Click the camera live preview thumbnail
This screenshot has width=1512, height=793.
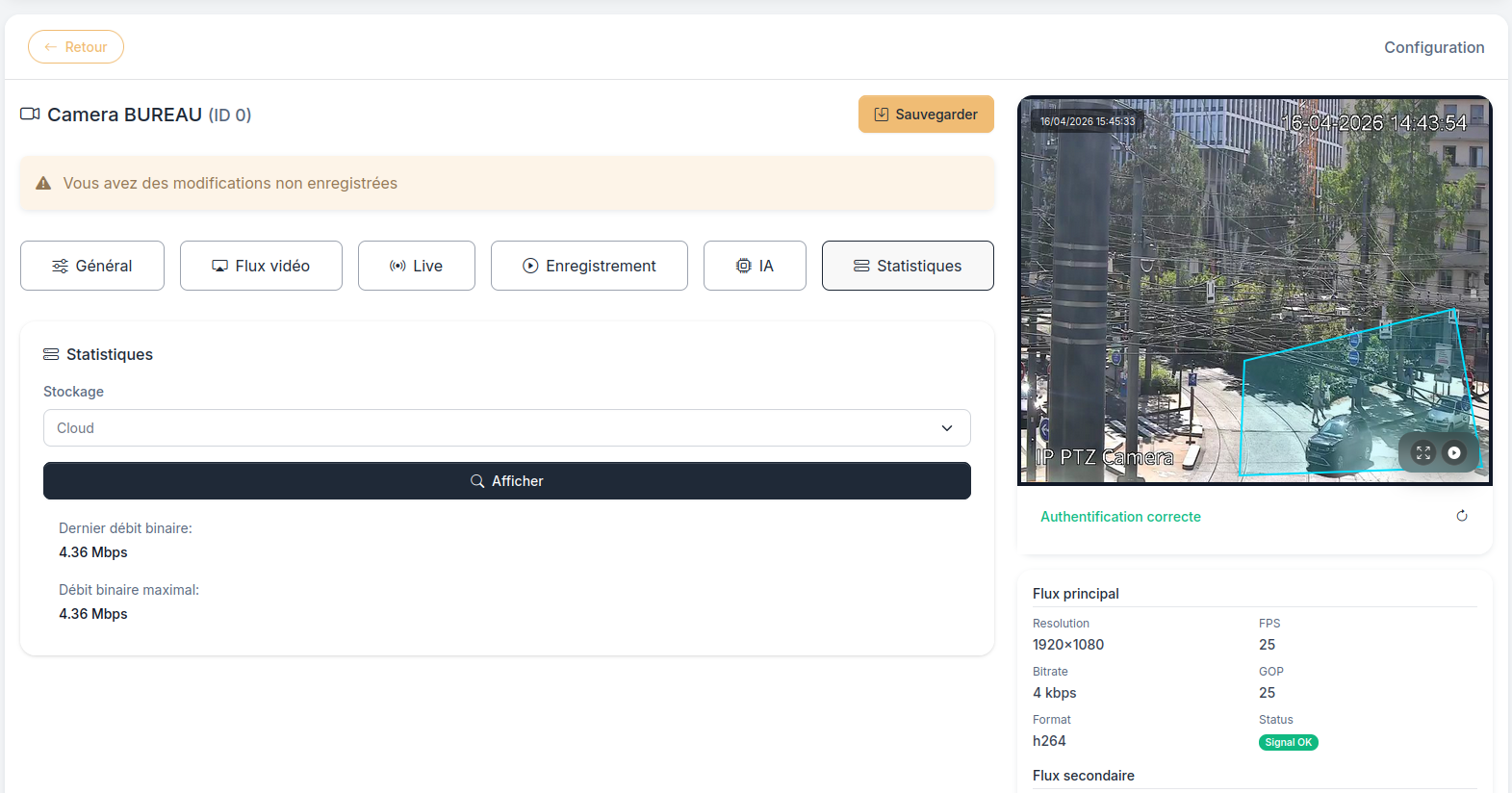tap(1255, 291)
